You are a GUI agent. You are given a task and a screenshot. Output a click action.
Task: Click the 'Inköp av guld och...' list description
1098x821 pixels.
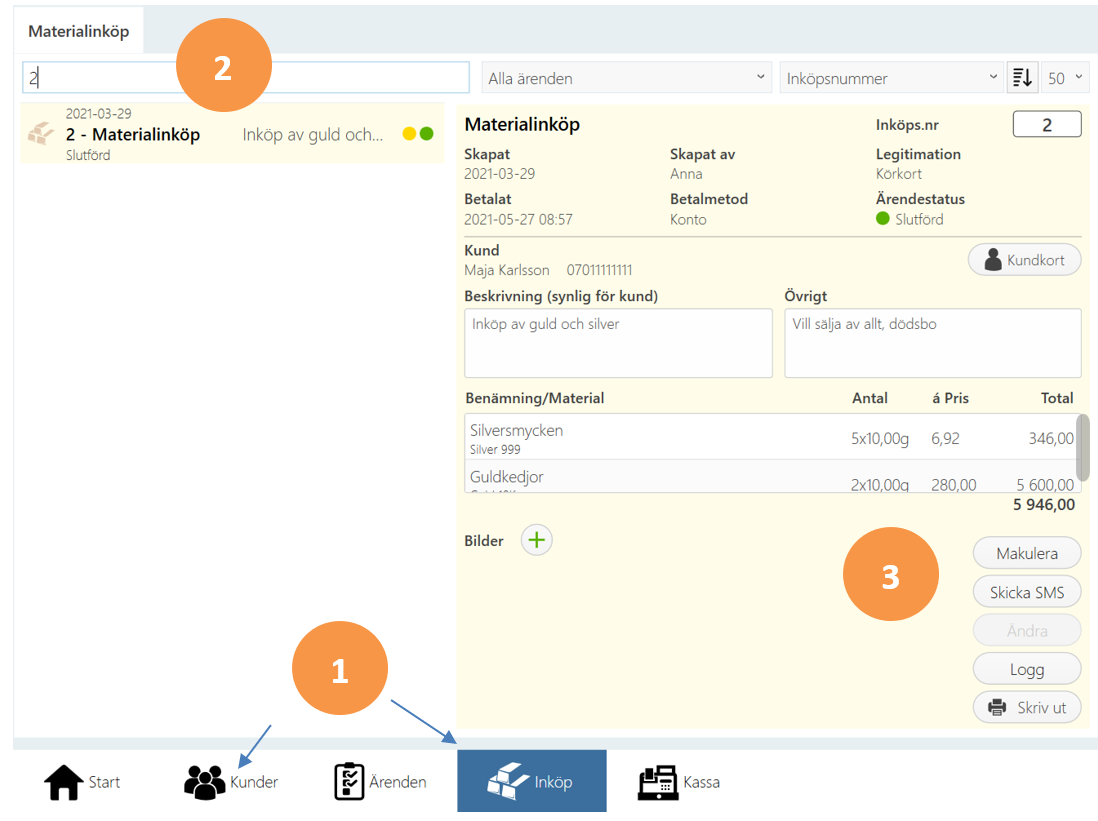tap(313, 134)
